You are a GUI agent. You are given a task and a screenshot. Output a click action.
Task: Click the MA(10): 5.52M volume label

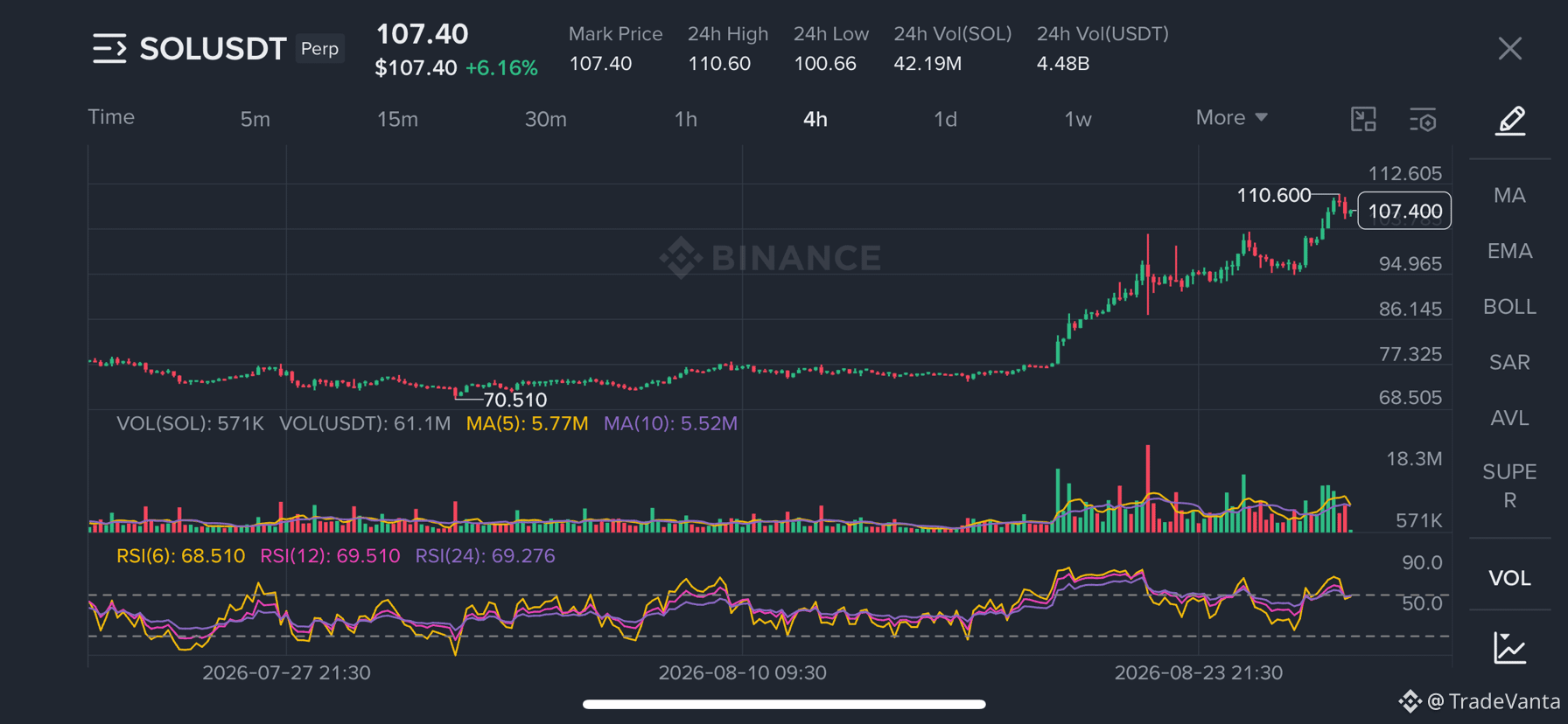(x=670, y=423)
